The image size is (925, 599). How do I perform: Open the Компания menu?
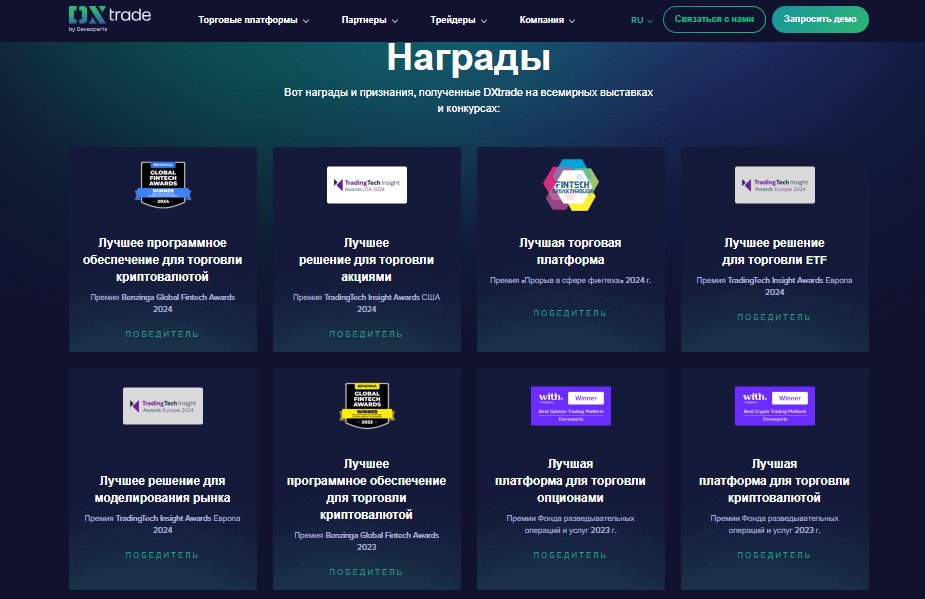[547, 20]
